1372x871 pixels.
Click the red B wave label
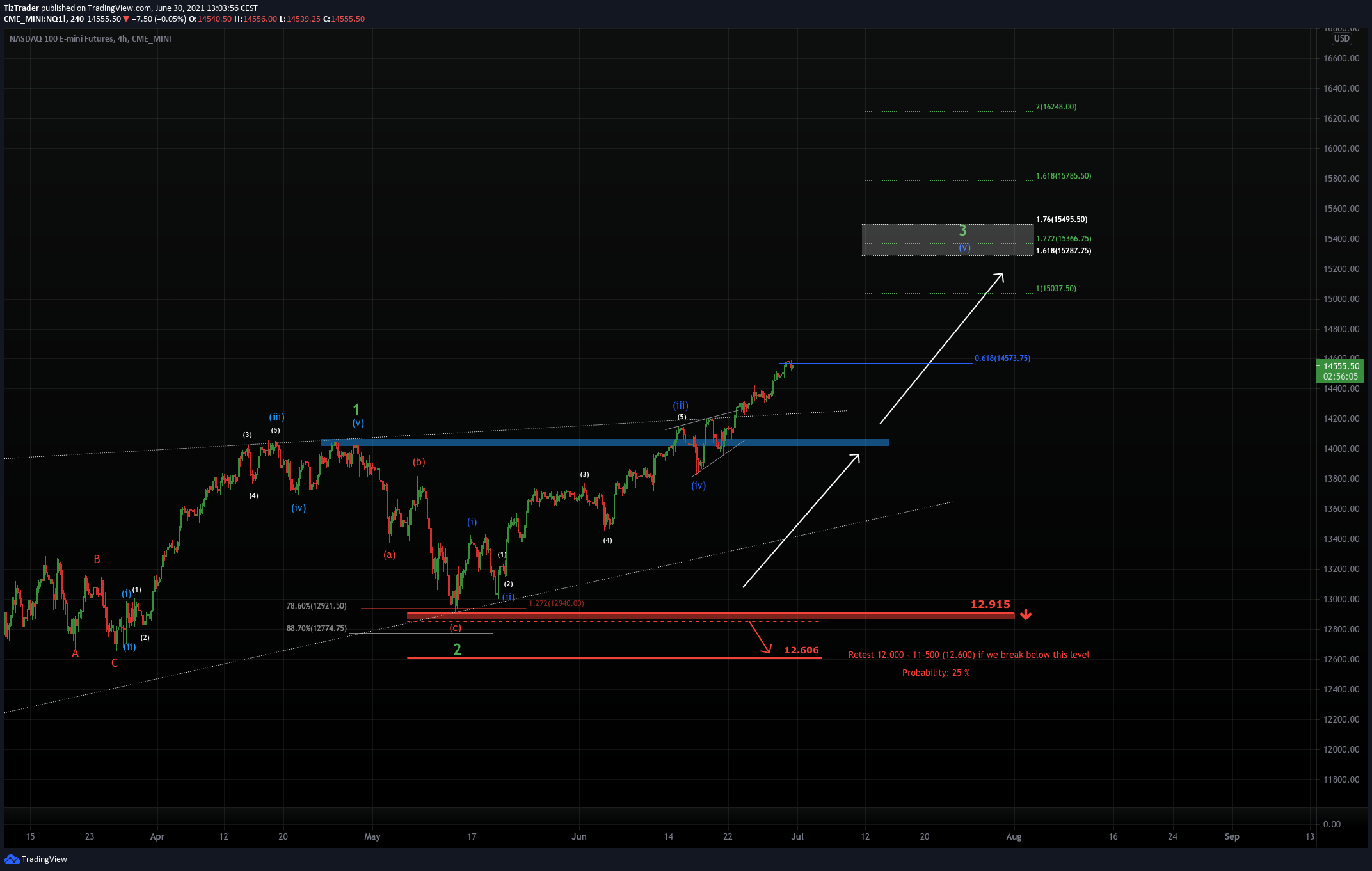97,559
